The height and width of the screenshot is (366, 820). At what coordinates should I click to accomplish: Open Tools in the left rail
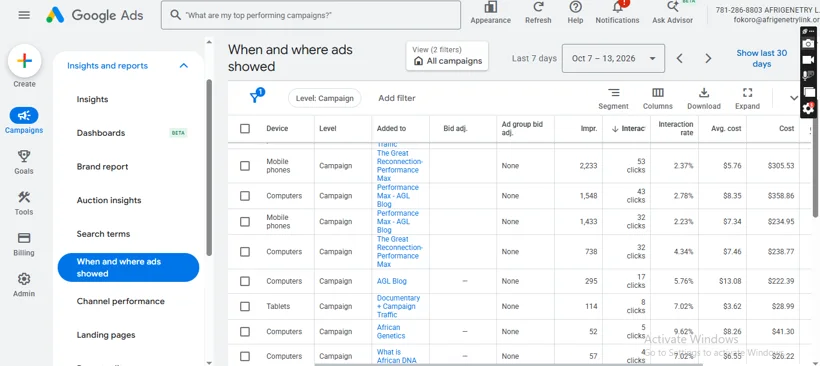pos(24,203)
